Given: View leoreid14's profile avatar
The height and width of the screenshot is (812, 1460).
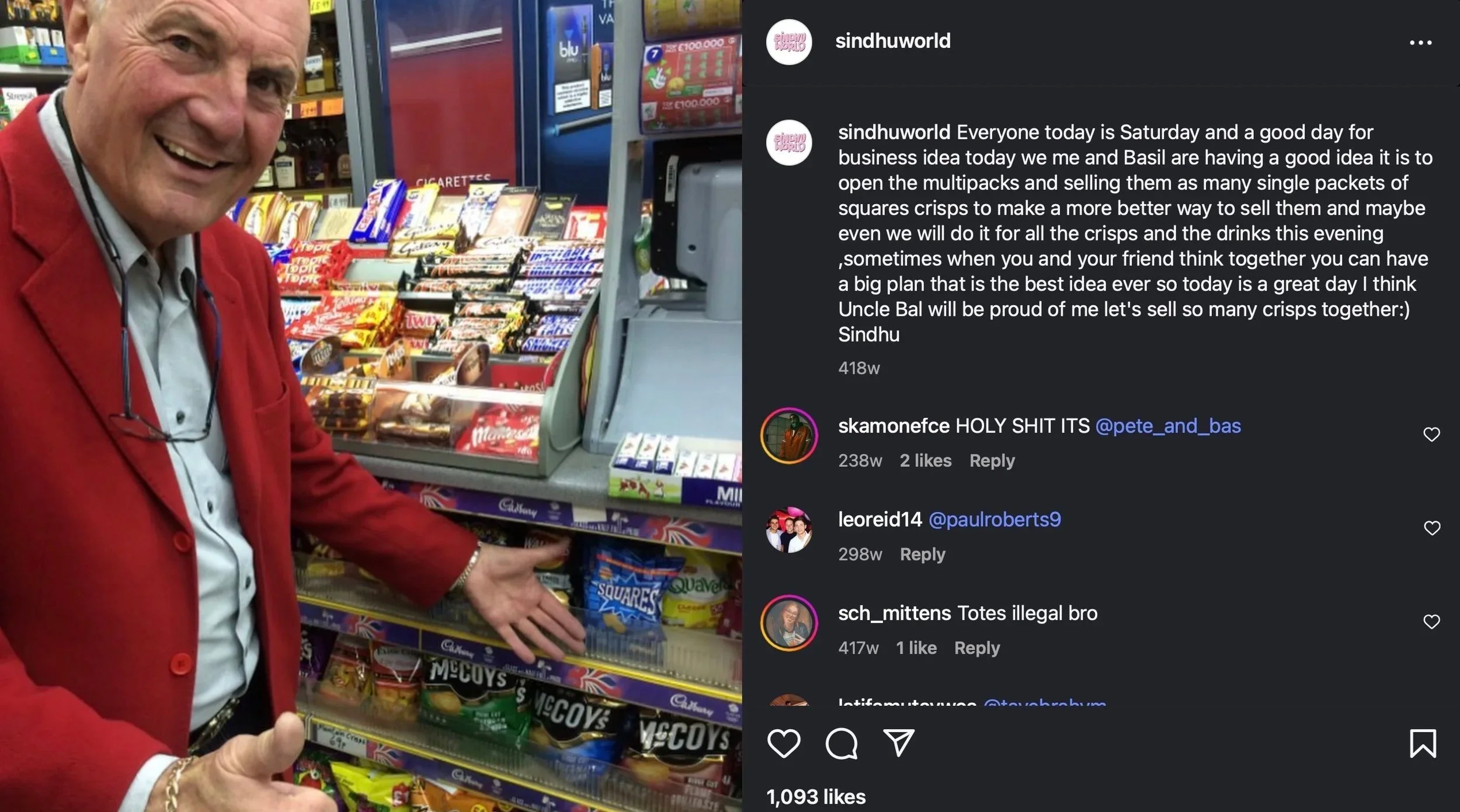Looking at the screenshot, I should click(x=789, y=530).
